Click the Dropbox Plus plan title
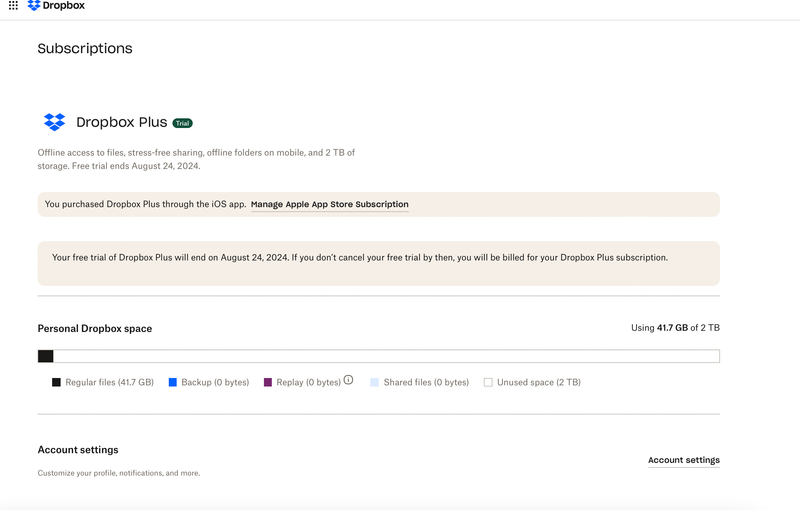 (121, 123)
